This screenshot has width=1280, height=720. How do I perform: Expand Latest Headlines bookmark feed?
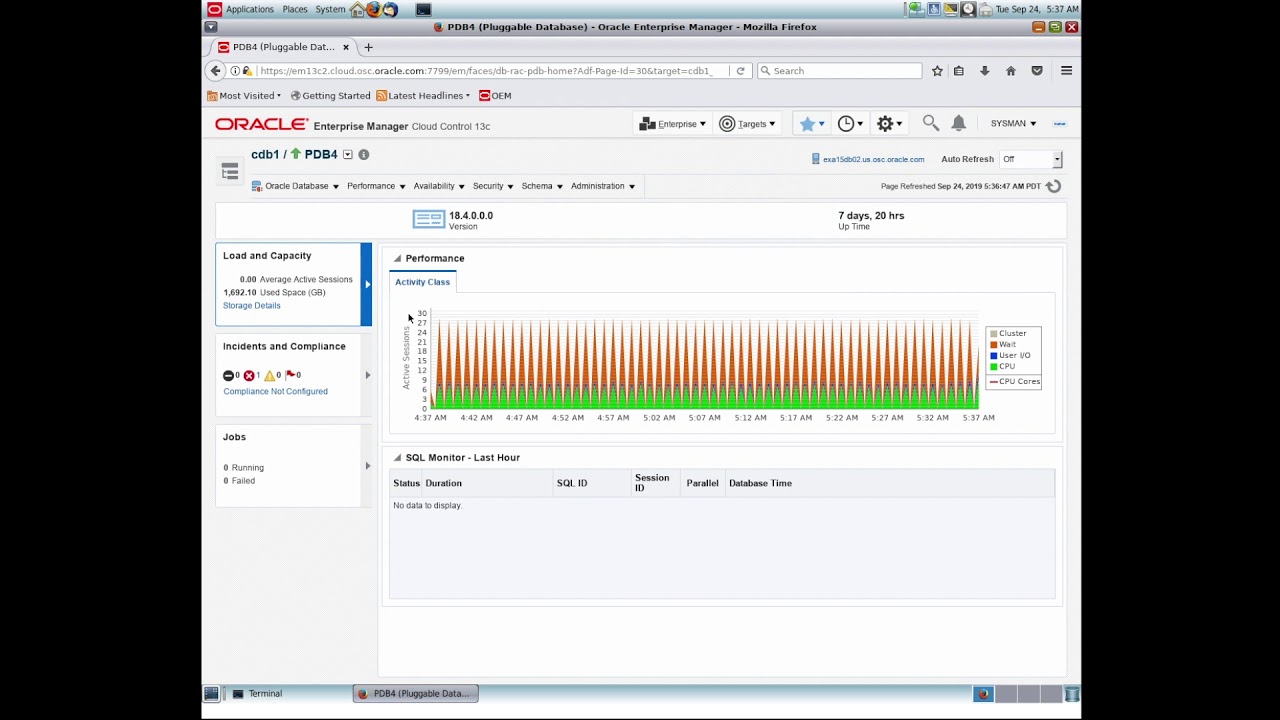(423, 96)
